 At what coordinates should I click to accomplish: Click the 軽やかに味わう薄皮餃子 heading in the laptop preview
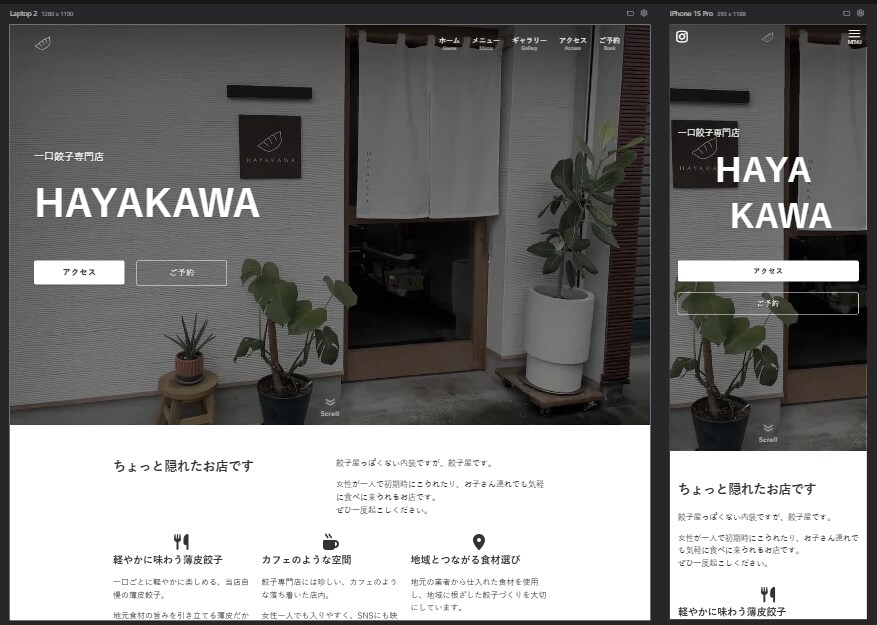pyautogui.click(x=168, y=560)
